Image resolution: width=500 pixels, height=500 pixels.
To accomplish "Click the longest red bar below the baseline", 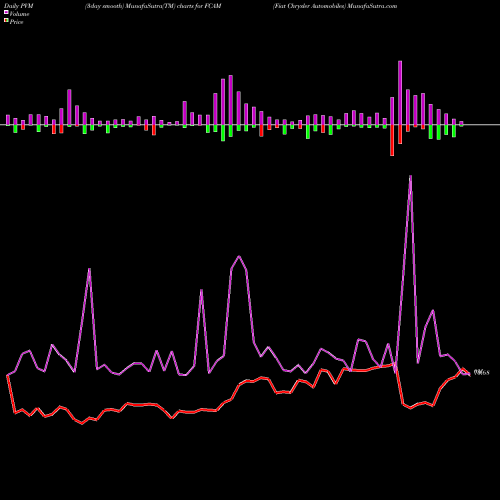I will (392, 140).
